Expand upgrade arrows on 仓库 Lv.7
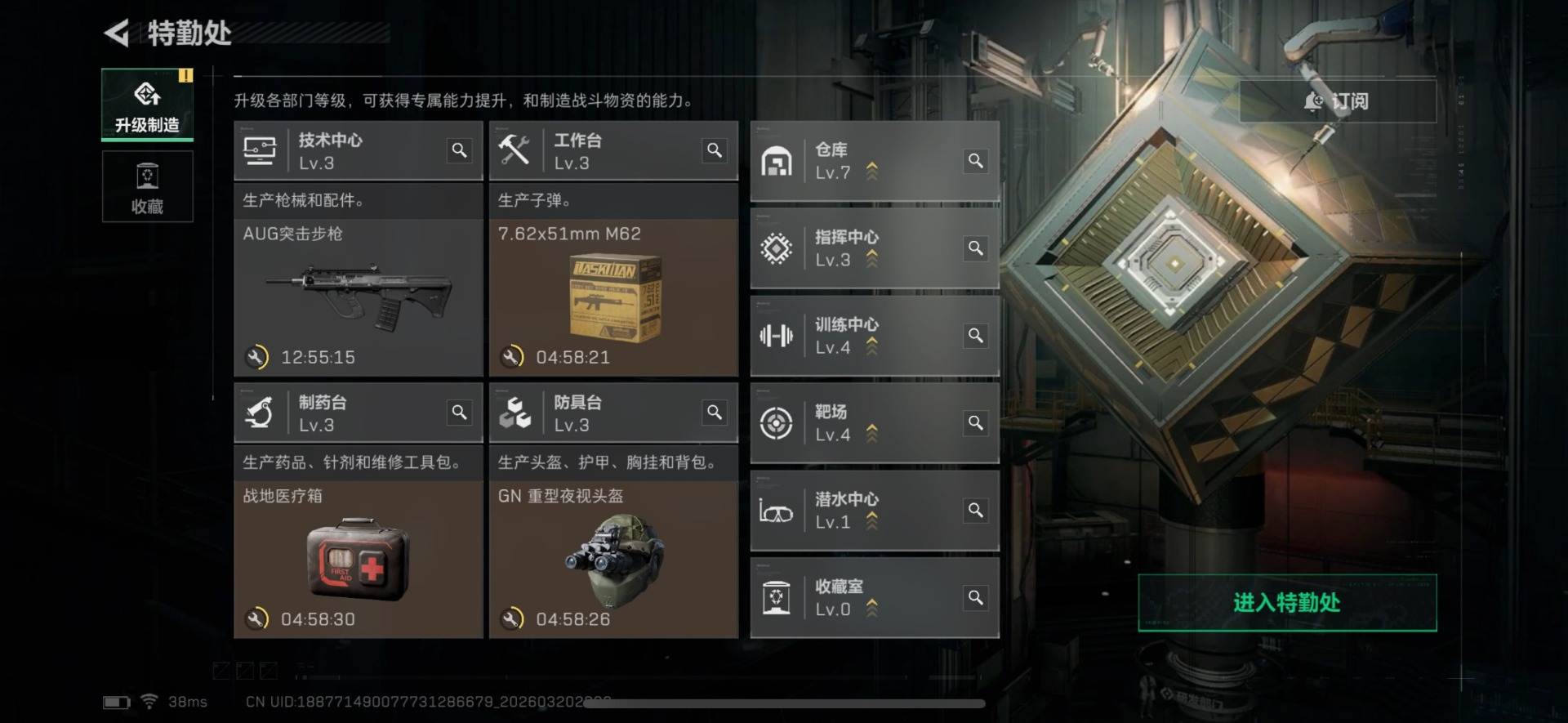The image size is (1568, 723). click(x=872, y=171)
